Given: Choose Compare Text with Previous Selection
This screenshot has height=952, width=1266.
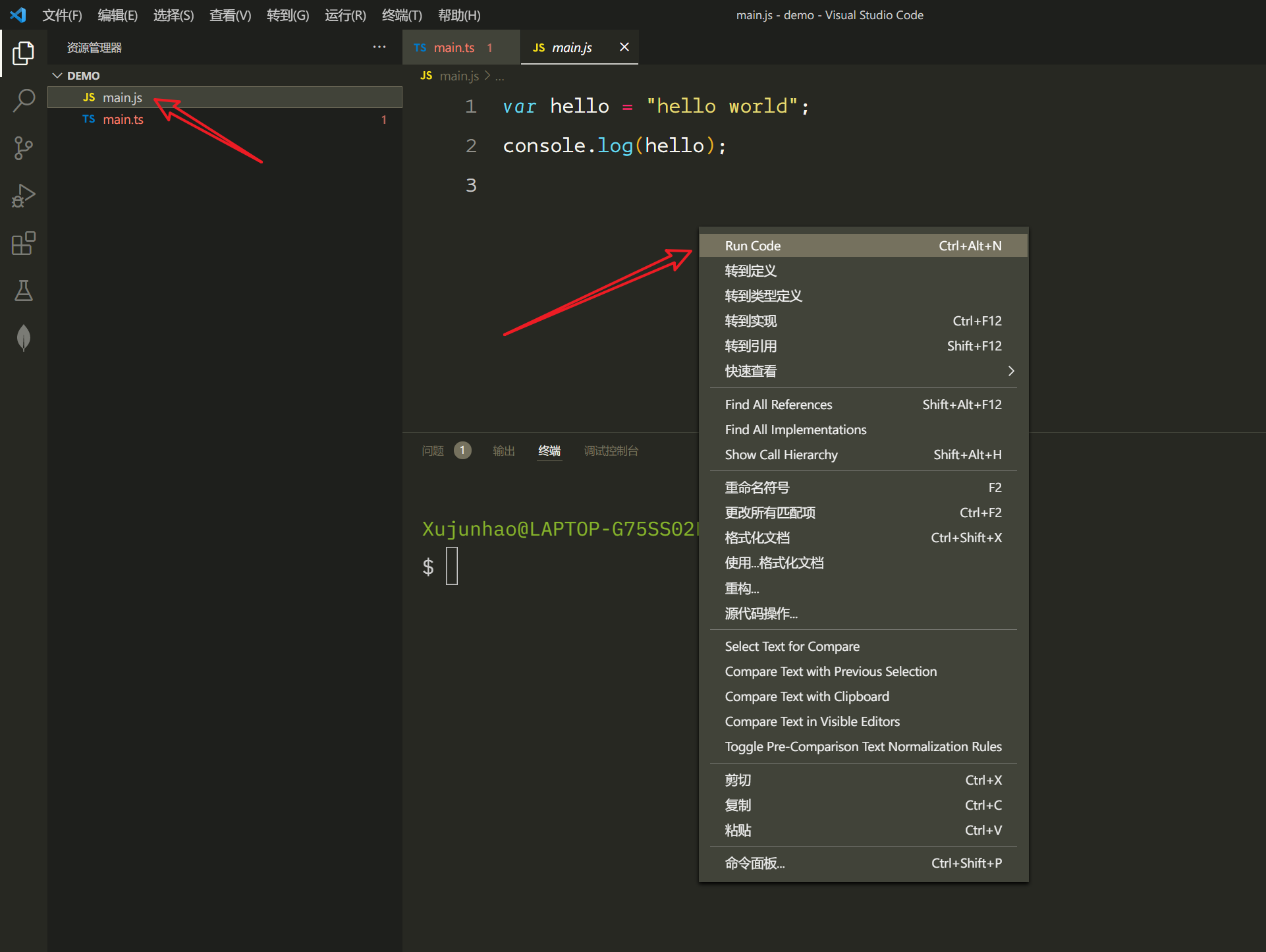Looking at the screenshot, I should point(863,671).
